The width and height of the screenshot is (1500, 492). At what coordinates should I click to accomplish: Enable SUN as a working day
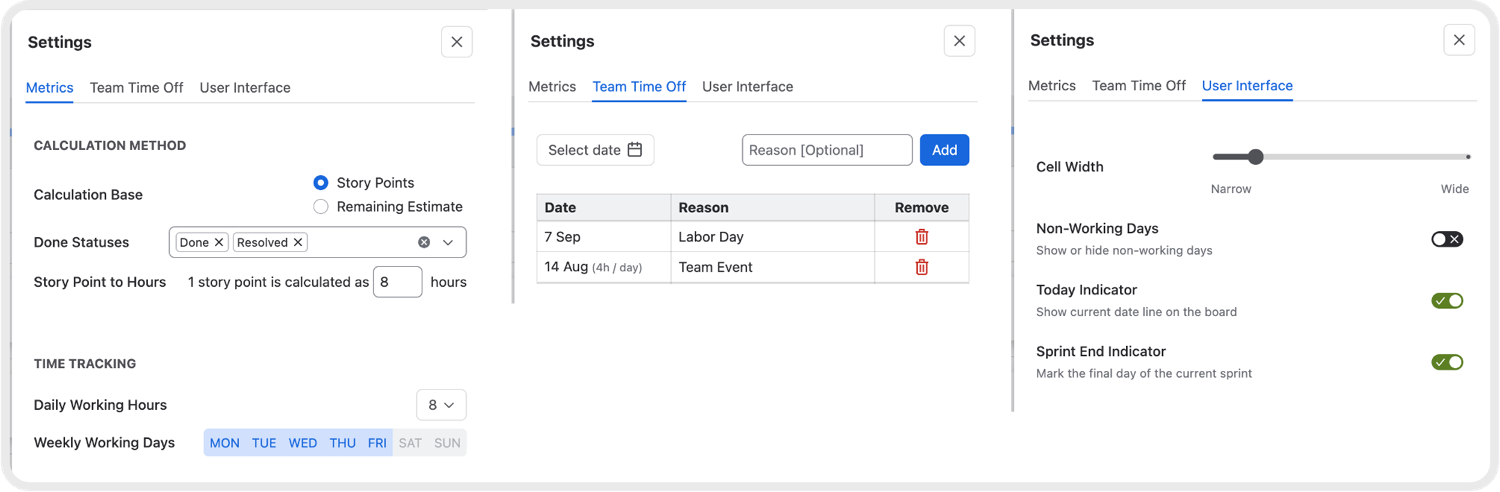[x=447, y=443]
